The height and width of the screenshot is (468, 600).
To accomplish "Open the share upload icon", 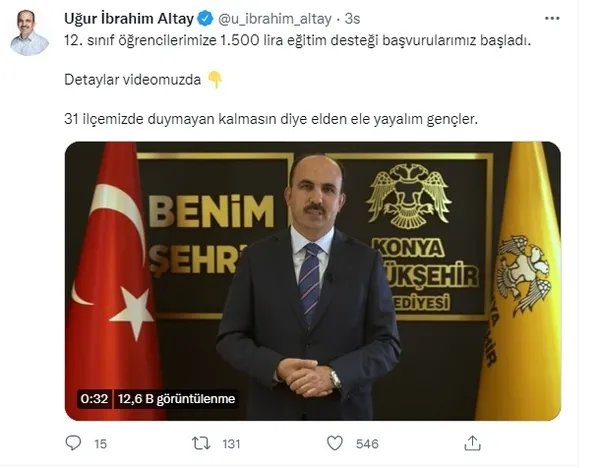I will pos(472,443).
